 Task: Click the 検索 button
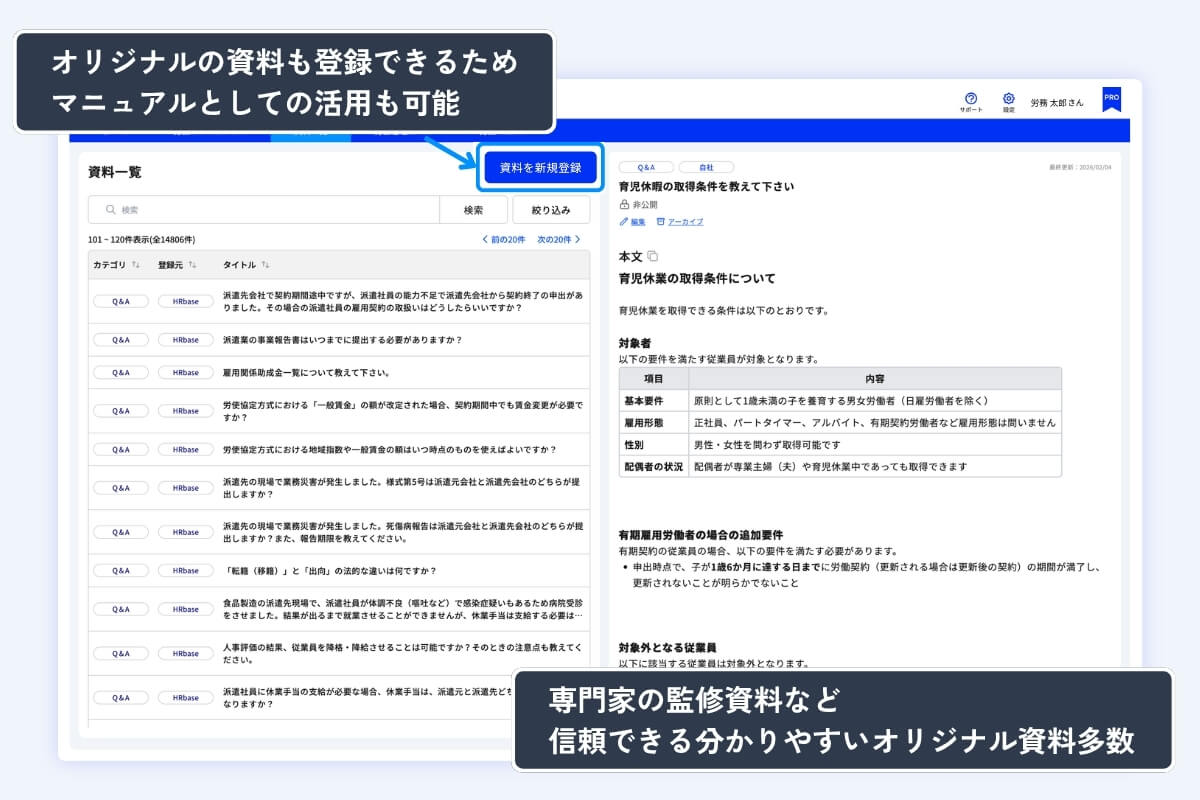pos(474,210)
